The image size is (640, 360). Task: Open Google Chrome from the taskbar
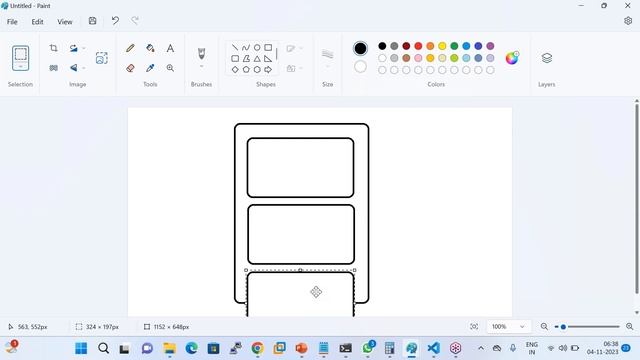click(x=257, y=348)
